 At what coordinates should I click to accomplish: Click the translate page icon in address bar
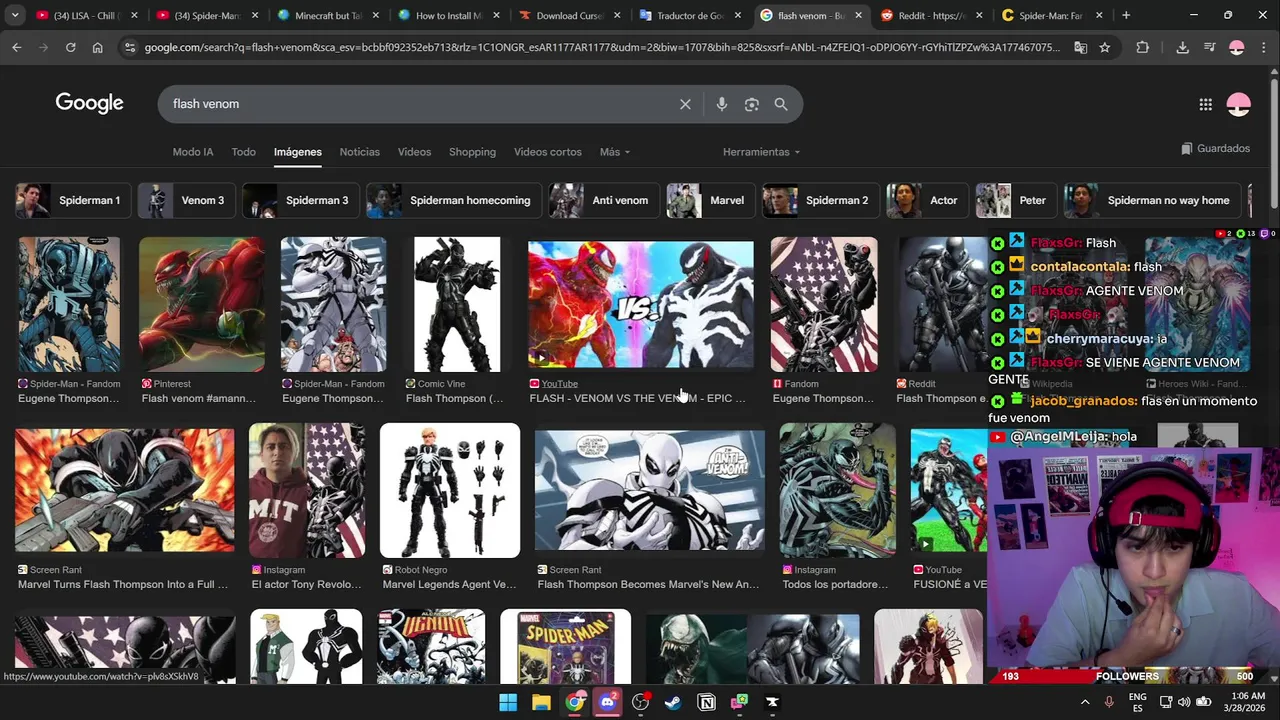(1081, 47)
